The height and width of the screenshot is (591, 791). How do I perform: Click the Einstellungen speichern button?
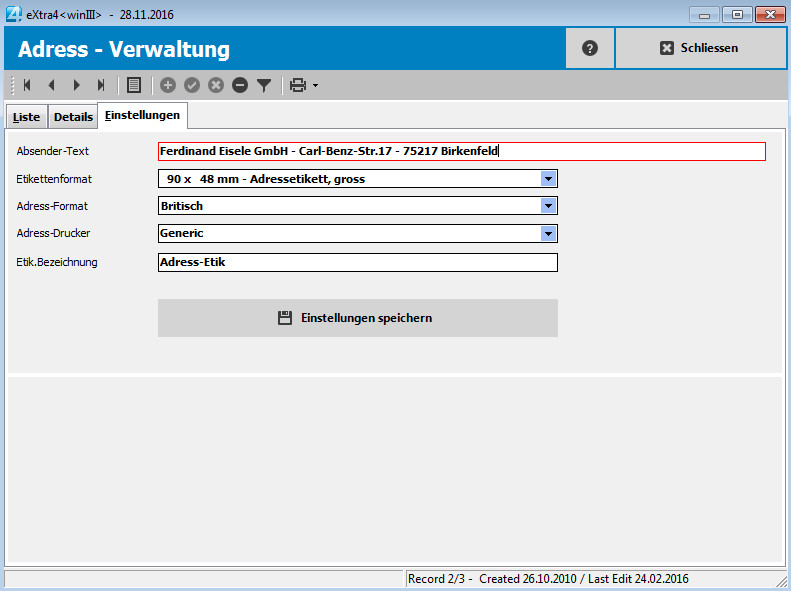[357, 318]
